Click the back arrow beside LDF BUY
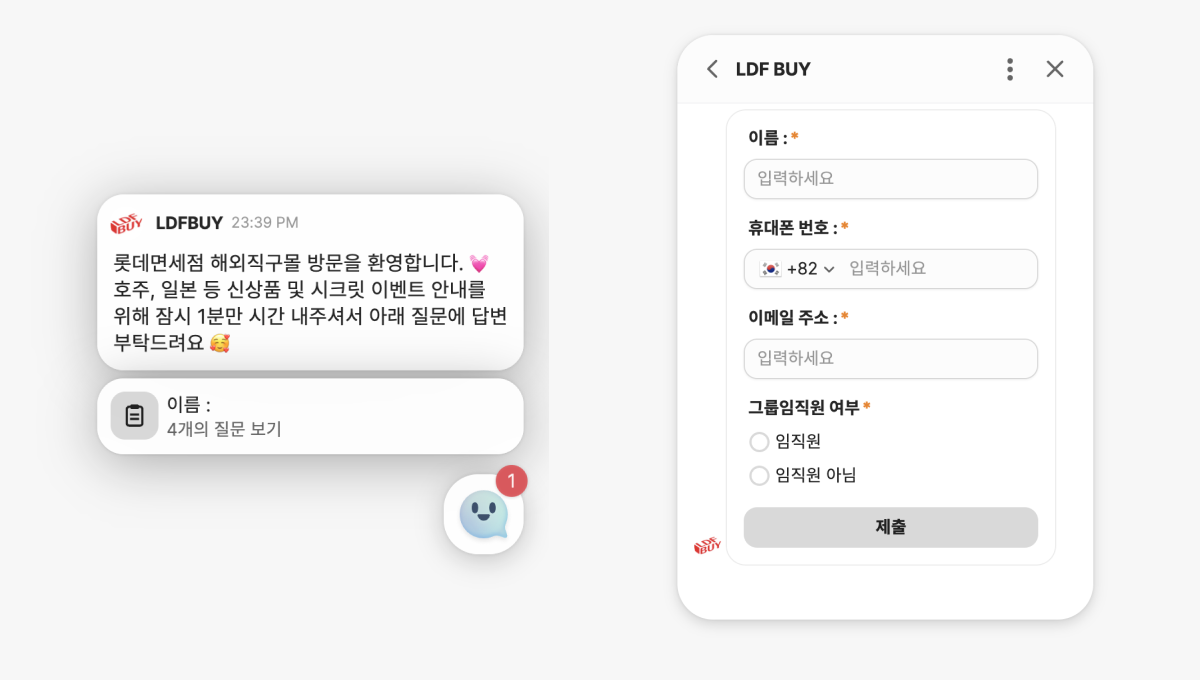The width and height of the screenshot is (1200, 680). point(712,69)
